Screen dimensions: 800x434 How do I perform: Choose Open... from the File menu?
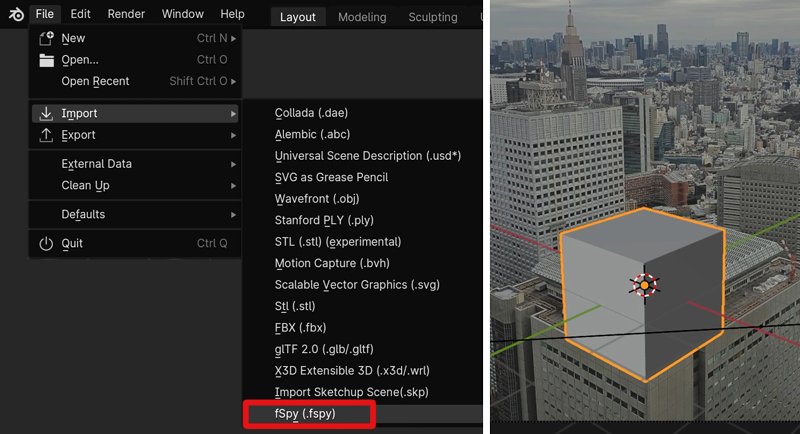click(x=136, y=60)
